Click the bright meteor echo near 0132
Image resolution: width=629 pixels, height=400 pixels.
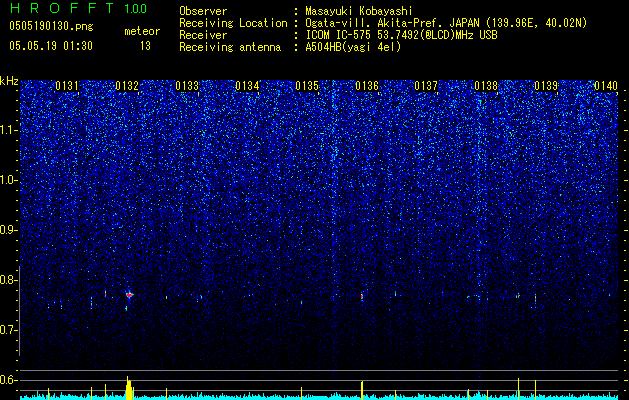(129, 295)
